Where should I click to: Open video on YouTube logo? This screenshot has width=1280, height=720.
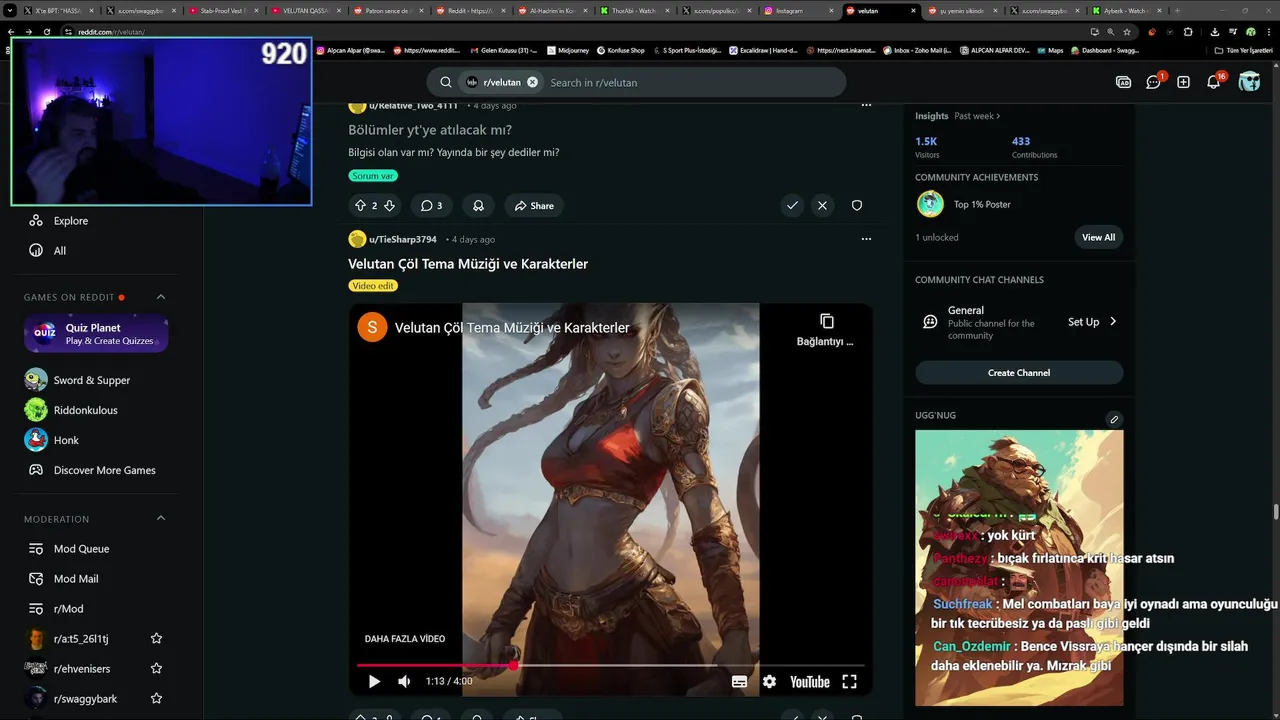tap(809, 681)
